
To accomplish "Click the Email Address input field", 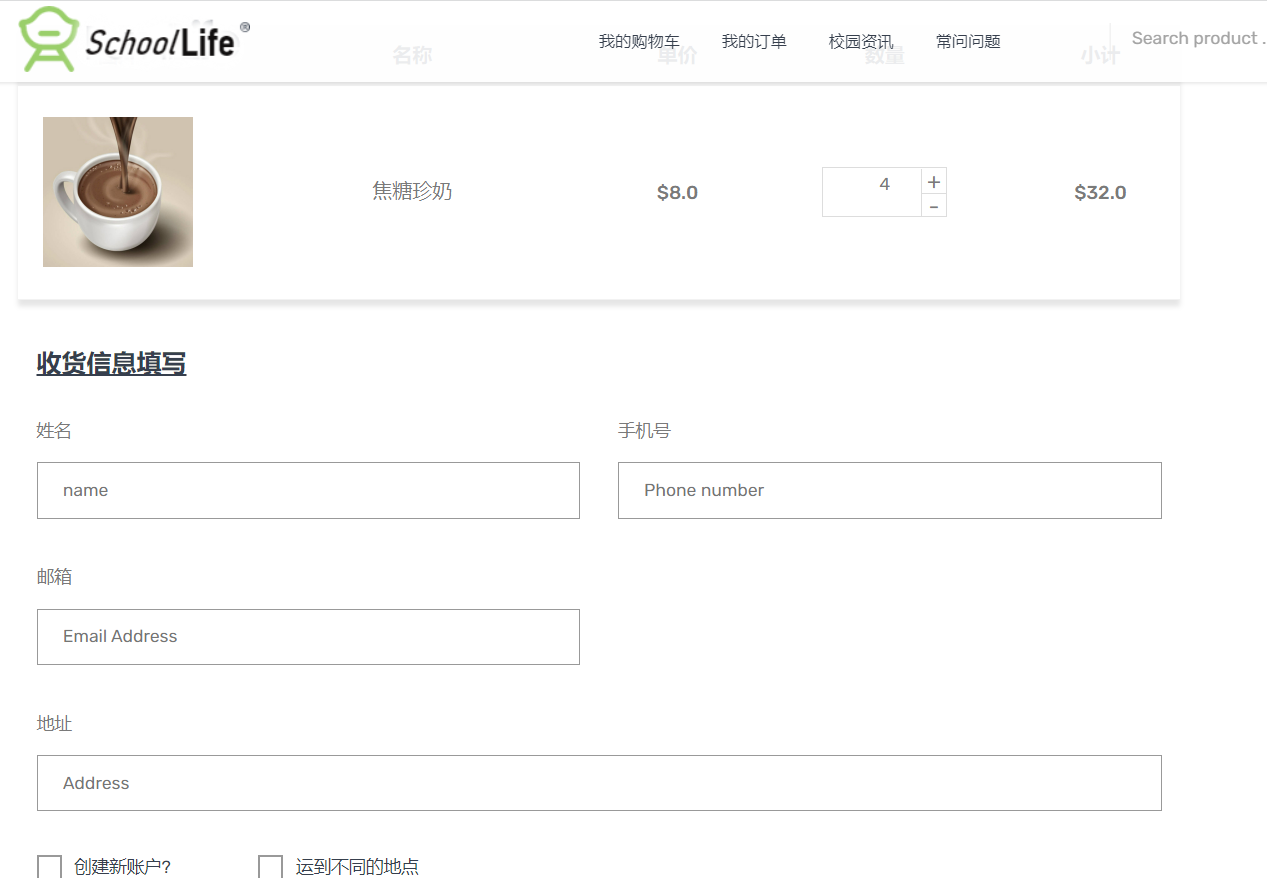I will (x=308, y=637).
